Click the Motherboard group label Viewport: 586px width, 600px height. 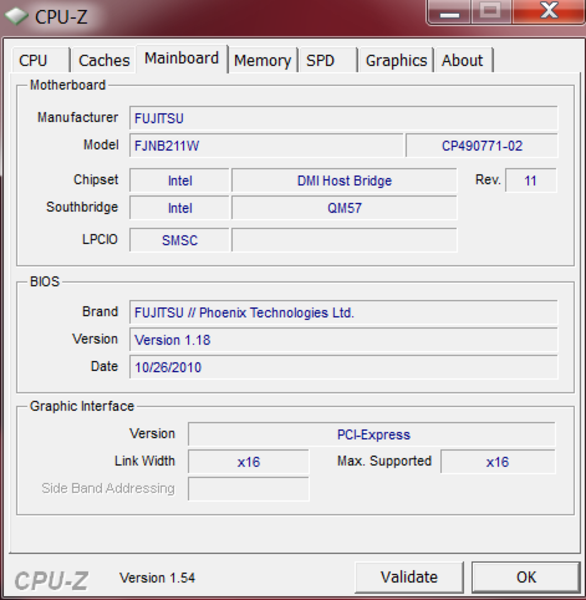click(x=68, y=85)
